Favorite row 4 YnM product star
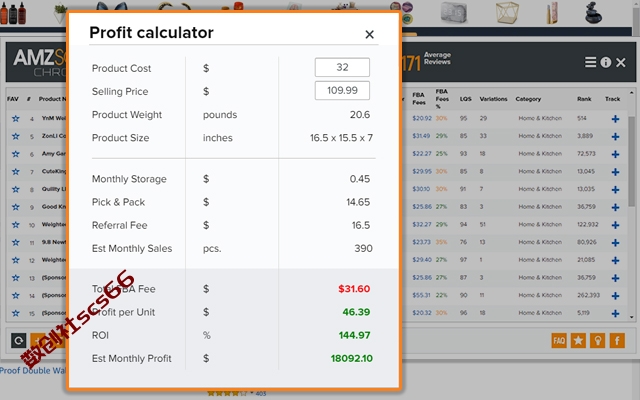Screen dimensions: 640x400 16,118
